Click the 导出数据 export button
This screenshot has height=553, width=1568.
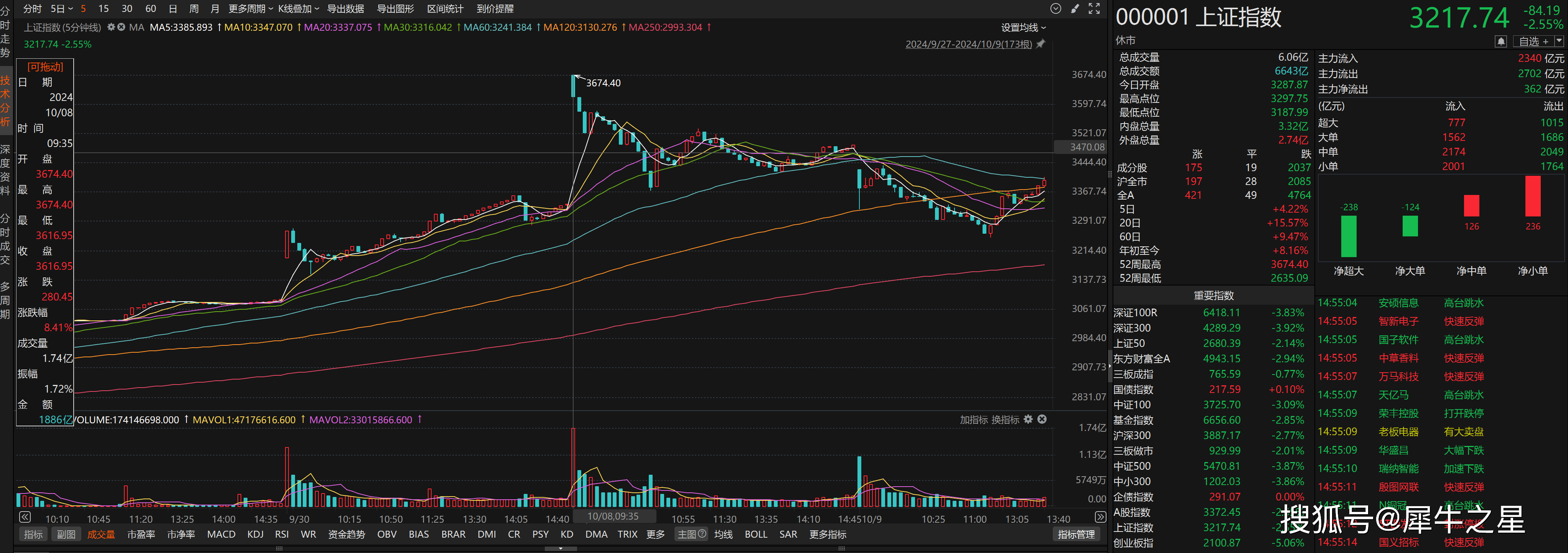click(x=345, y=8)
